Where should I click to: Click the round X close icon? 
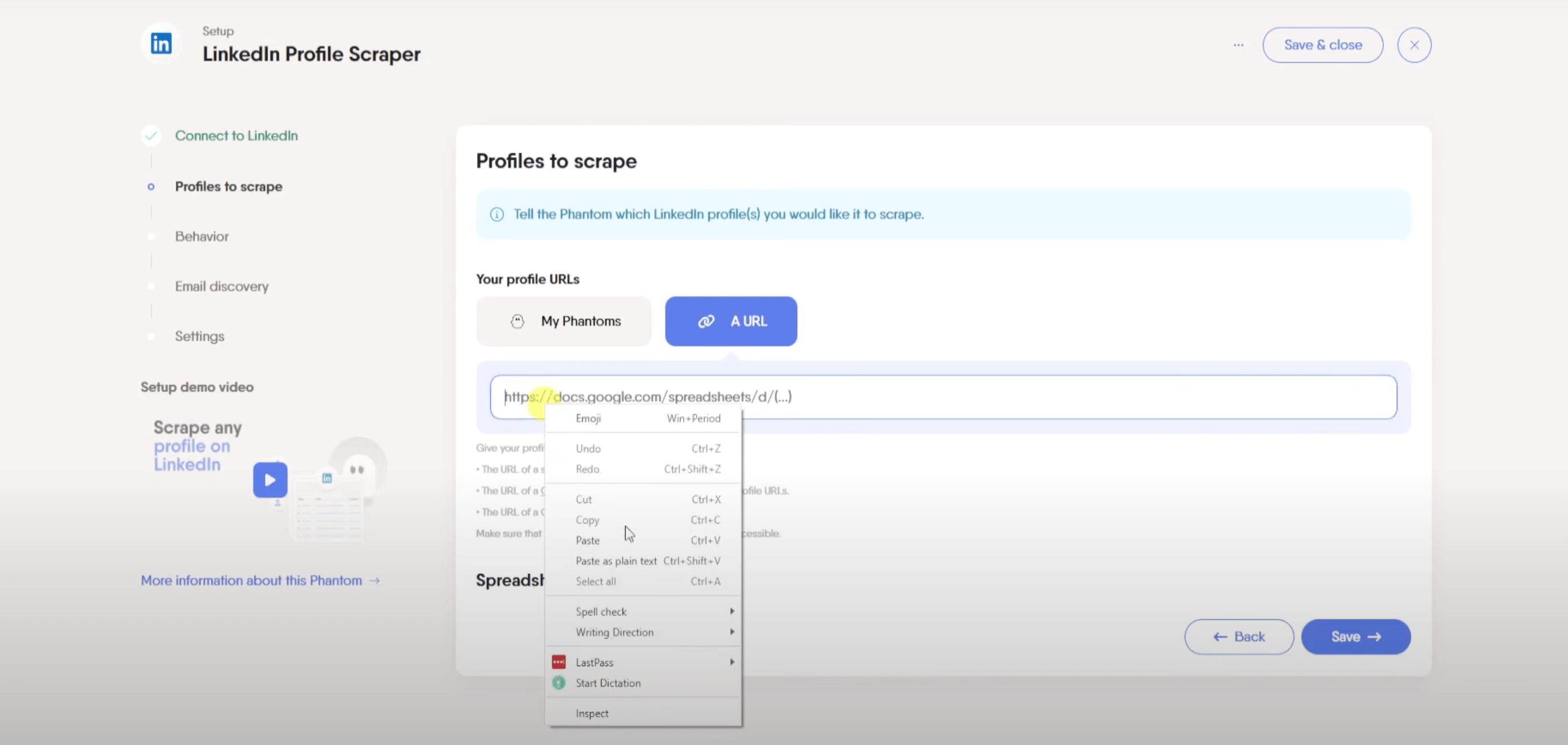click(1414, 45)
